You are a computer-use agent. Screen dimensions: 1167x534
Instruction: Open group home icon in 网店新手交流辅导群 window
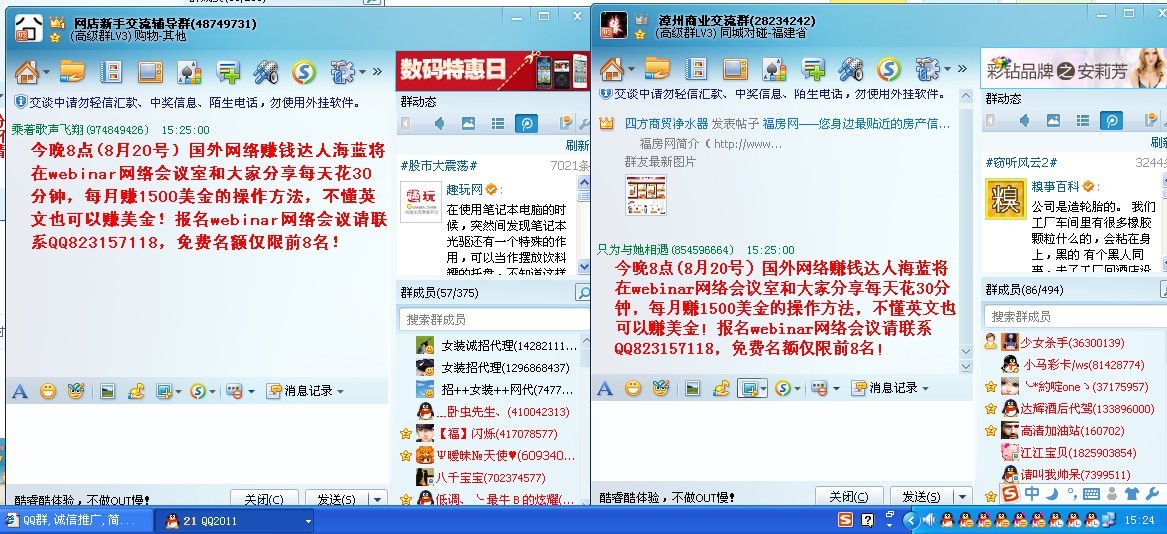(x=26, y=71)
